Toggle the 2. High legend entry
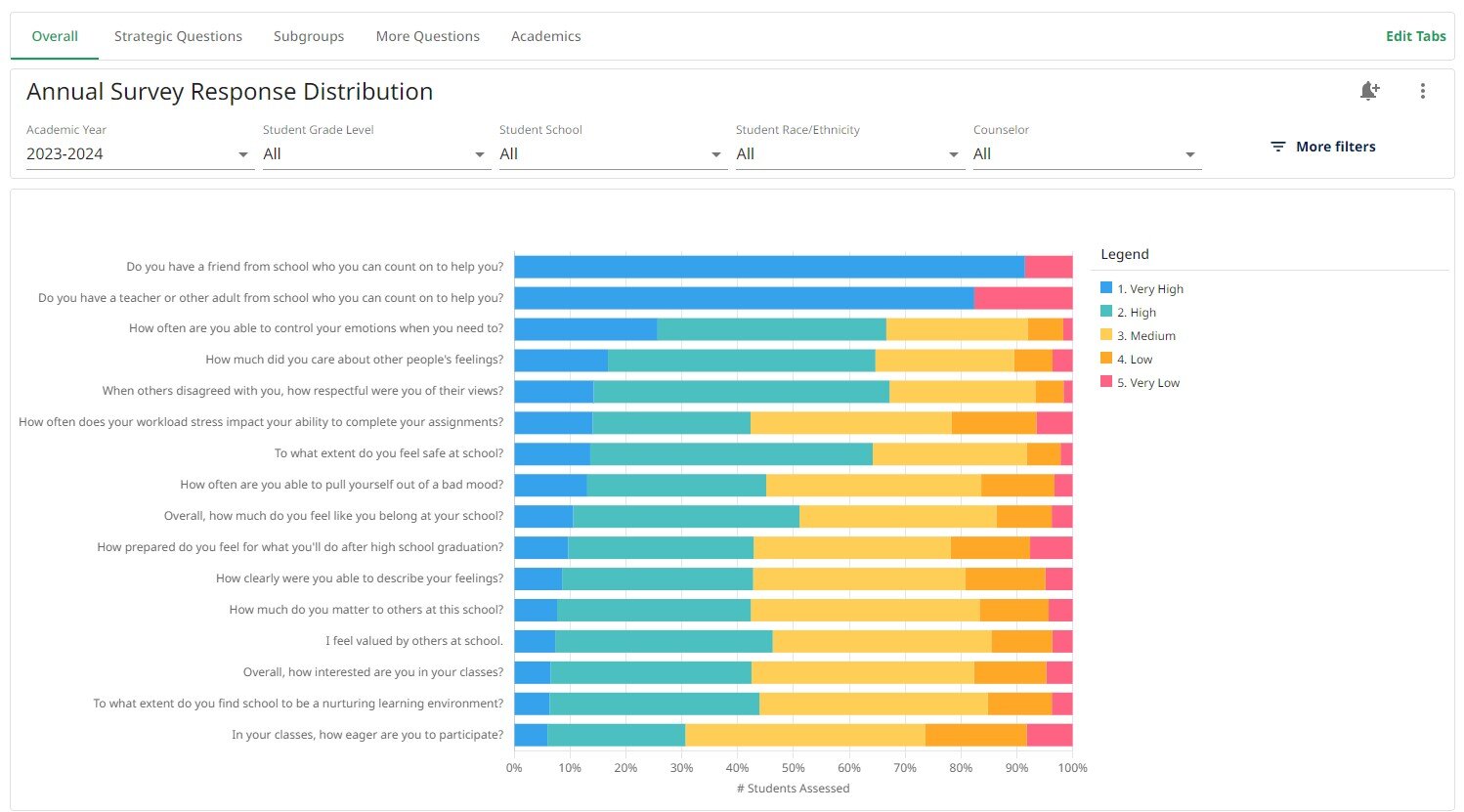Image resolution: width=1464 pixels, height=812 pixels. coord(1134,312)
